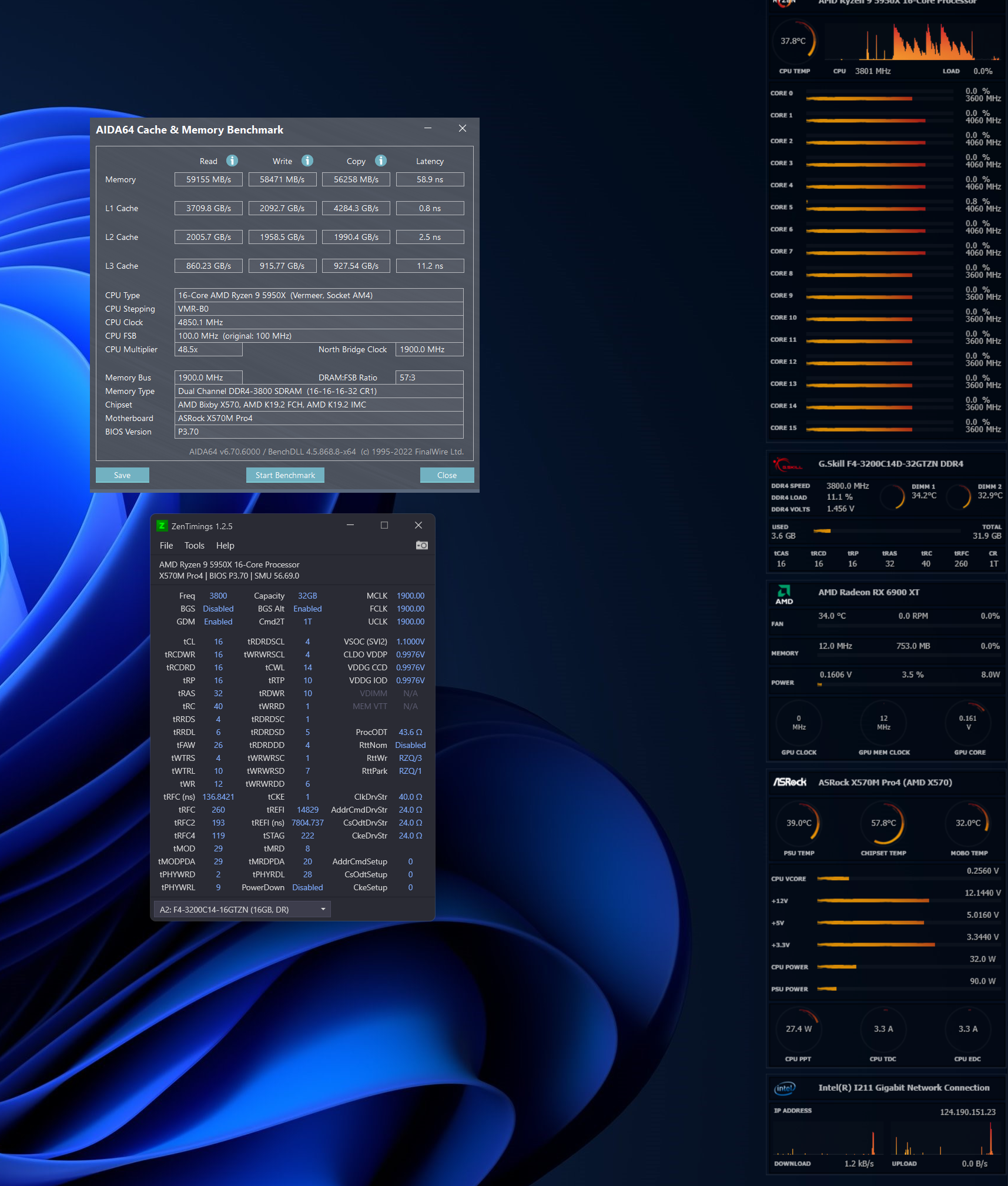This screenshot has height=1186, width=1008.
Task: Click the CHIPSET TEMP 57.8°C gauge
Action: tap(883, 823)
